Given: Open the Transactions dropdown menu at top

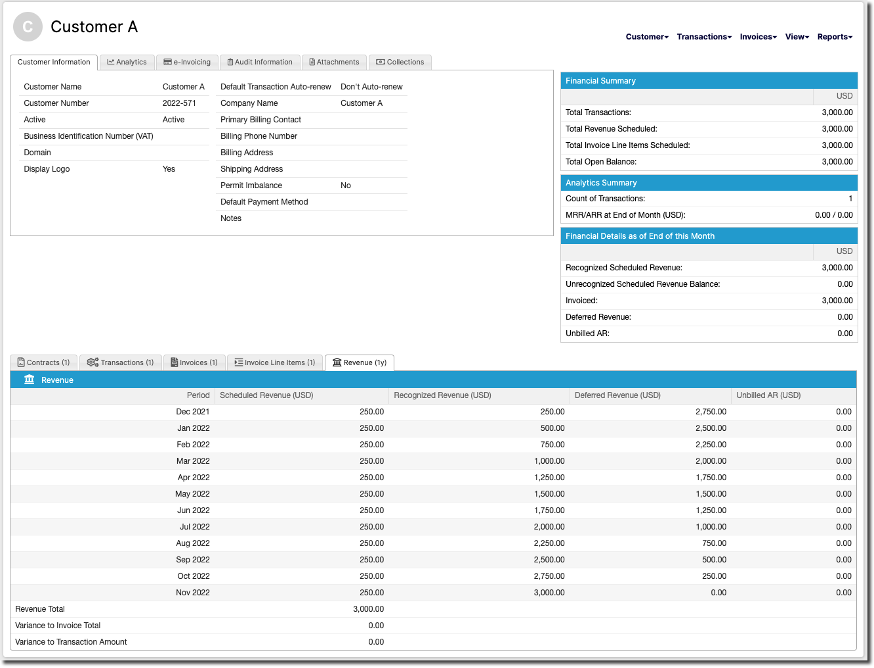Looking at the screenshot, I should tap(704, 37).
